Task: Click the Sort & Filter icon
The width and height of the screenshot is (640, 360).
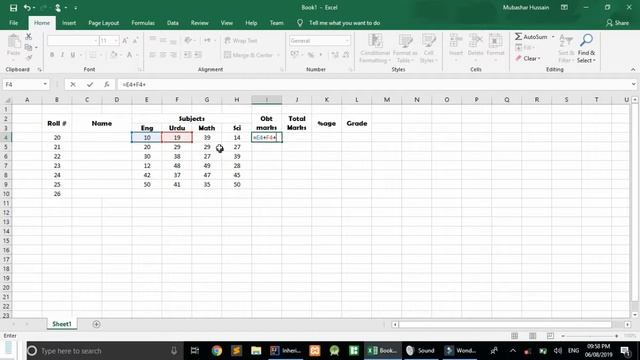Action: pos(566,41)
